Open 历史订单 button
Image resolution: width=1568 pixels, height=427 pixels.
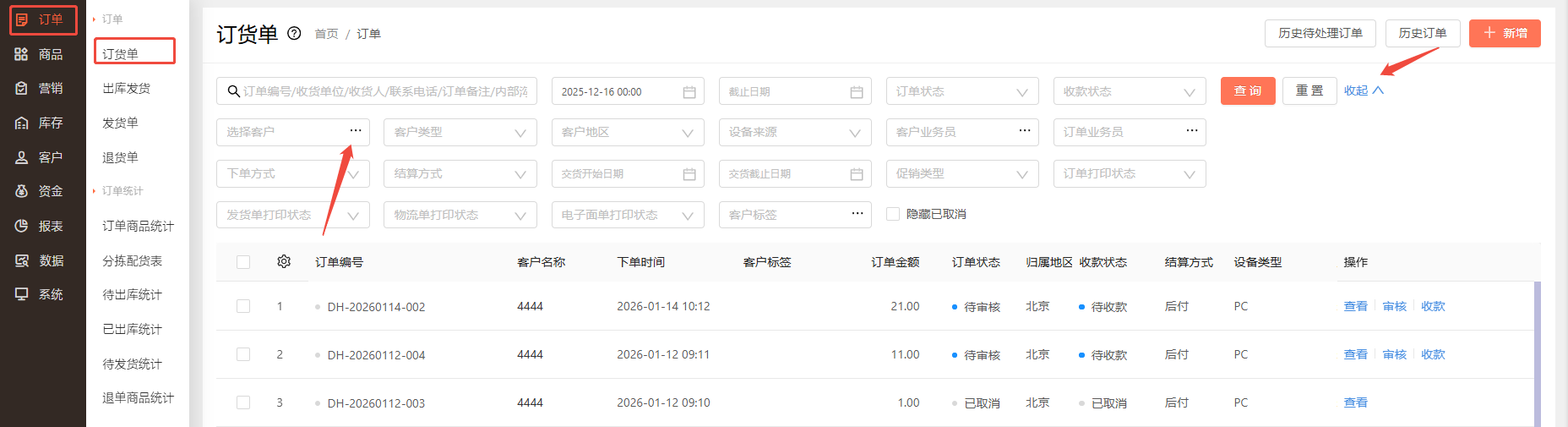tap(1422, 33)
